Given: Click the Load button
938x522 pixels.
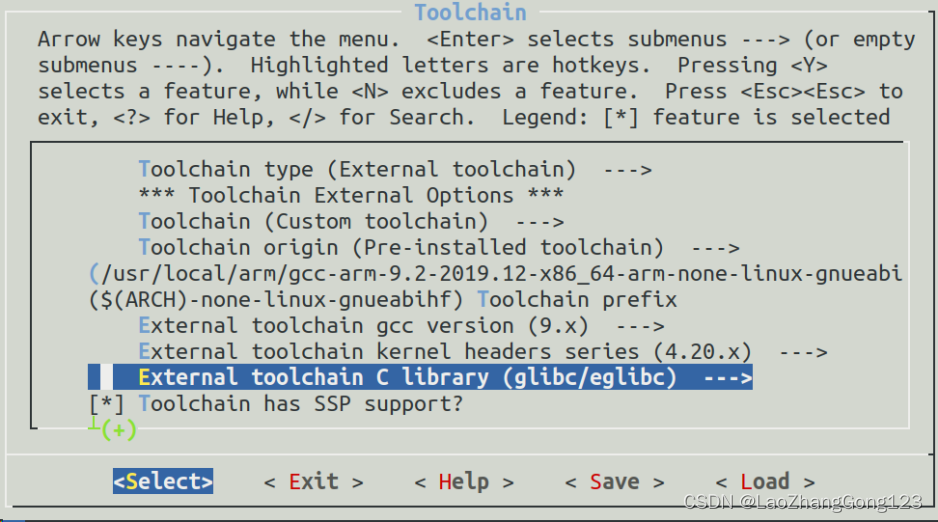Looking at the screenshot, I should pos(765,481).
